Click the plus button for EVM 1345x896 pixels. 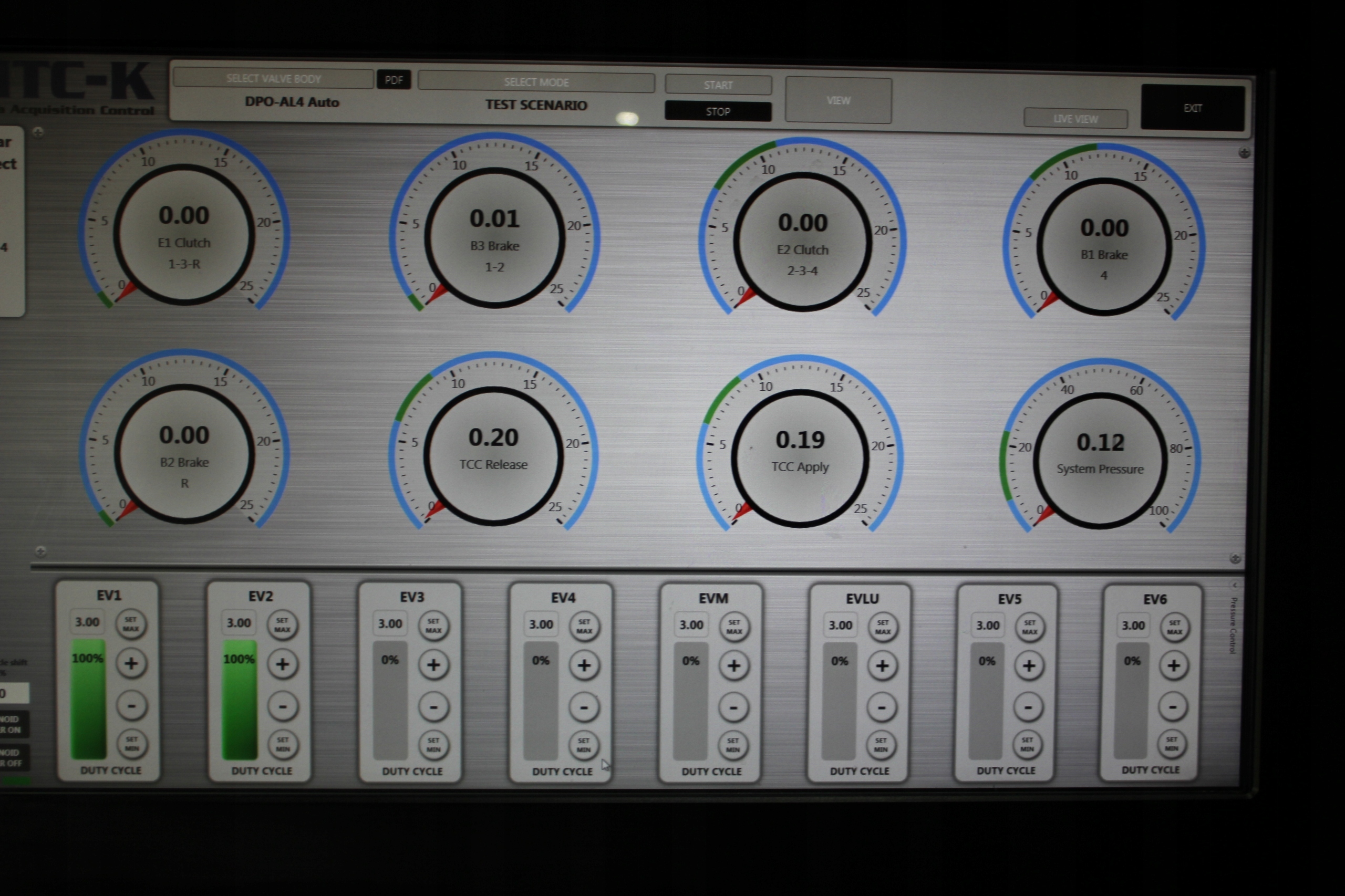[733, 666]
